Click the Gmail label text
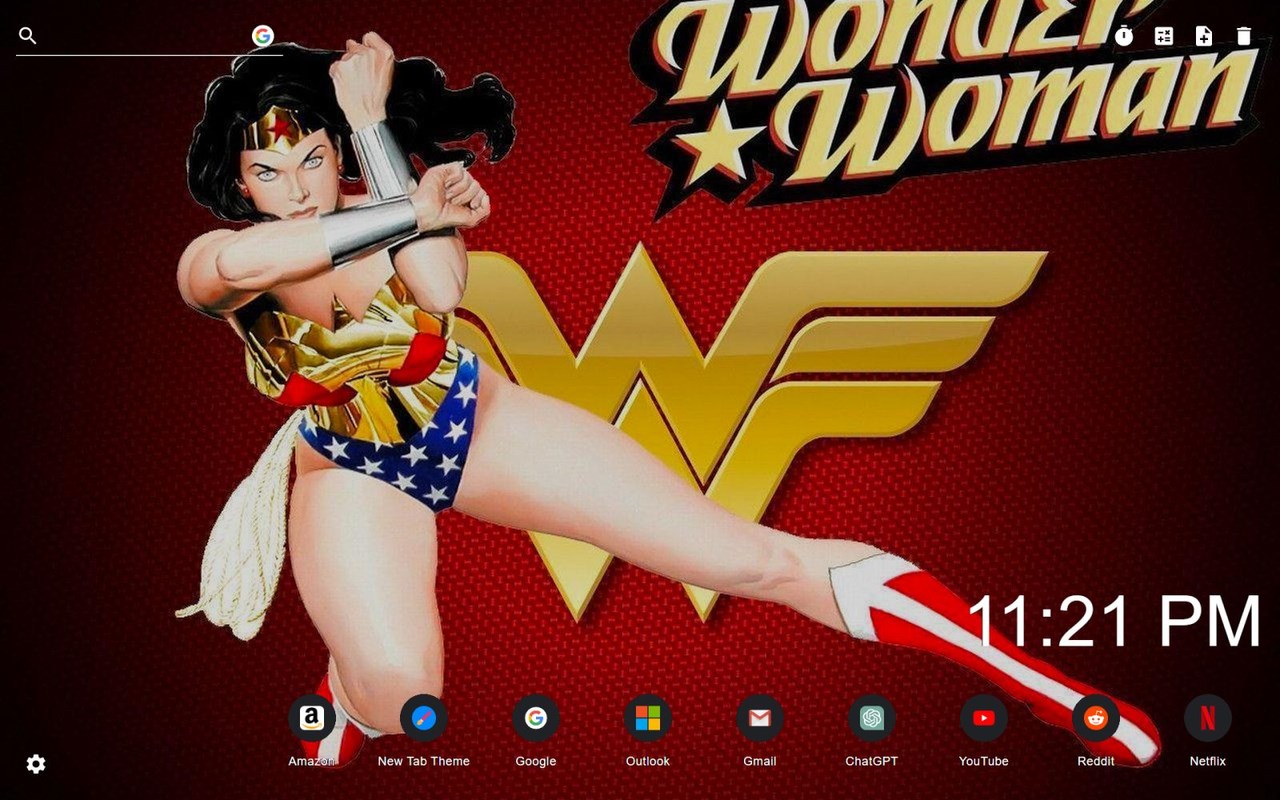1280x800 pixels. click(760, 761)
